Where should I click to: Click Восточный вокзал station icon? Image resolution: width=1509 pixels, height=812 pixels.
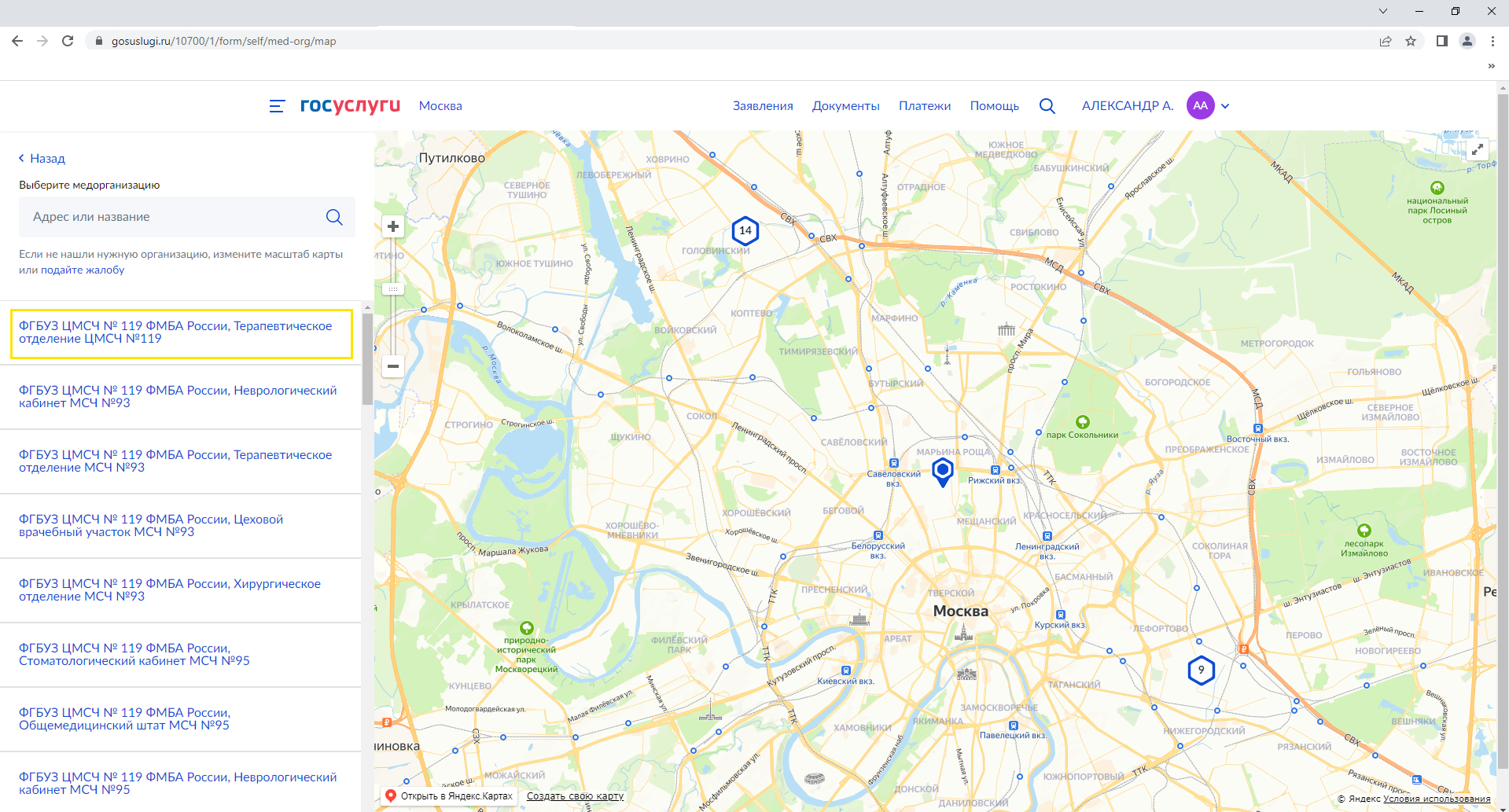coord(1258,428)
